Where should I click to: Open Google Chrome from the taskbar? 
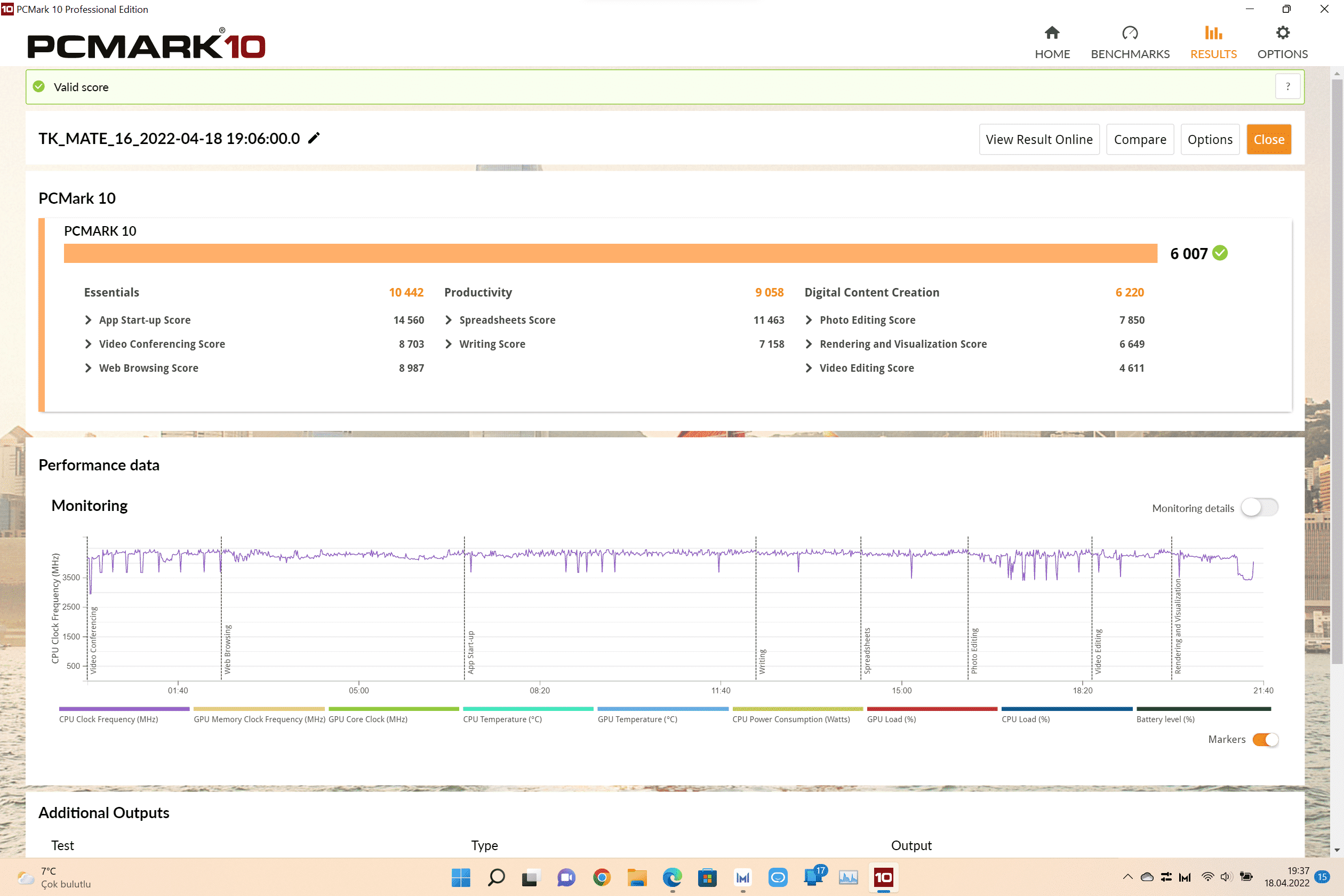(602, 877)
